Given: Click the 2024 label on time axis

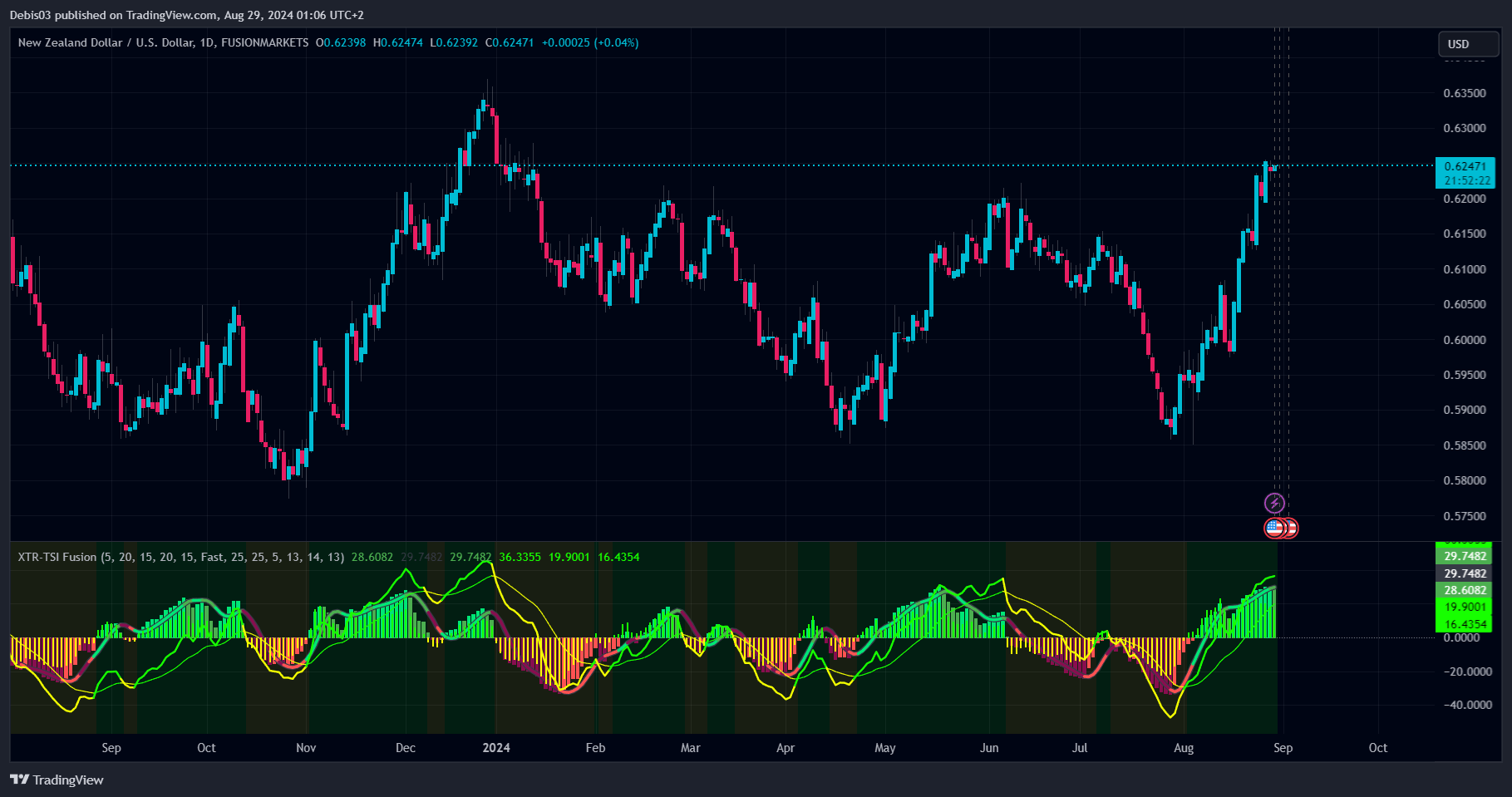Looking at the screenshot, I should [x=496, y=748].
